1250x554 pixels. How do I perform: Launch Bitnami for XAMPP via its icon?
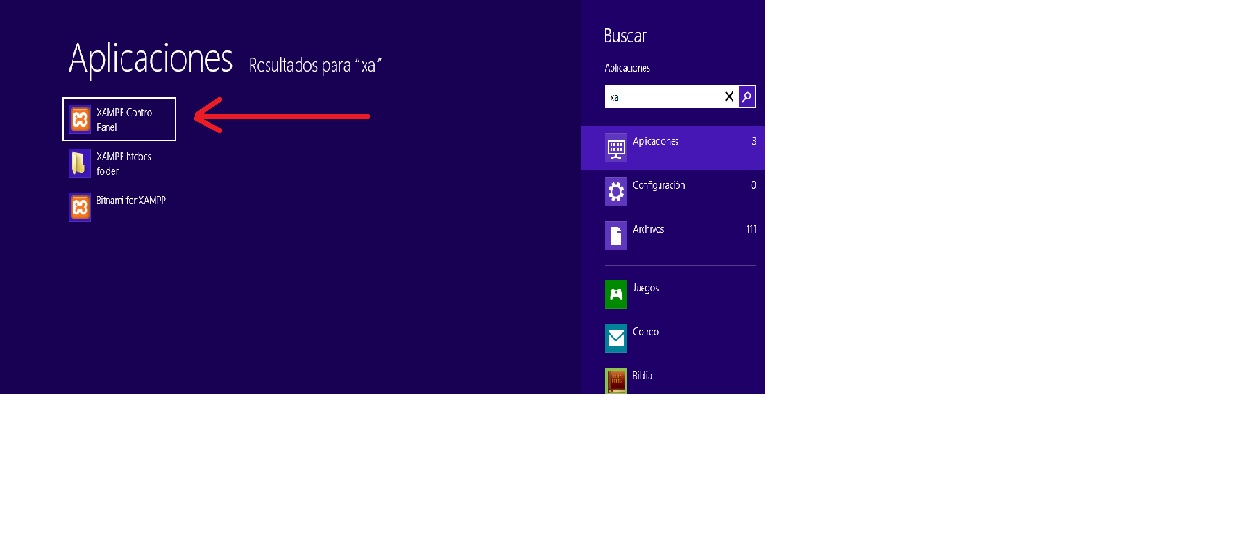click(x=80, y=207)
